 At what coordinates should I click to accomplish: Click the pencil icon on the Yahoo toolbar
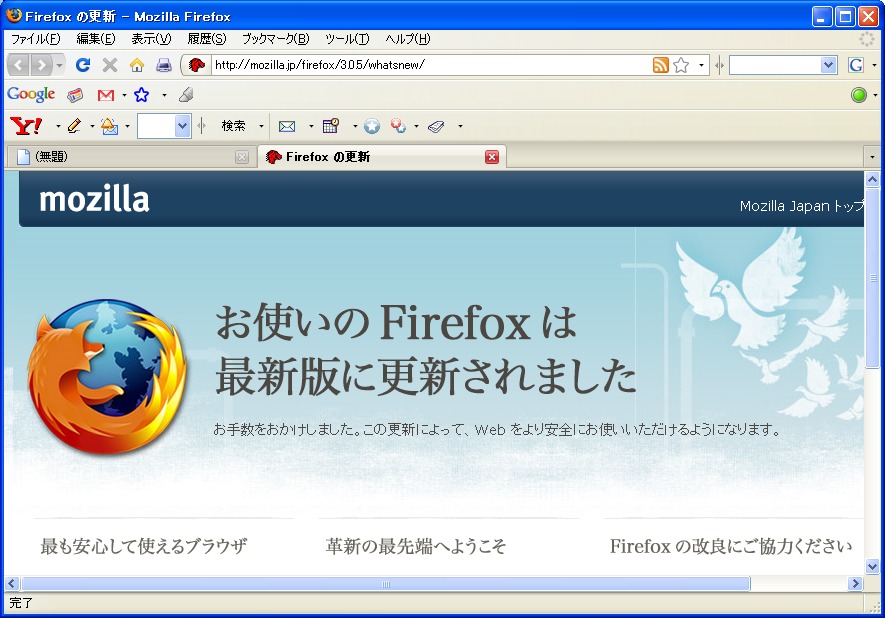(x=74, y=126)
